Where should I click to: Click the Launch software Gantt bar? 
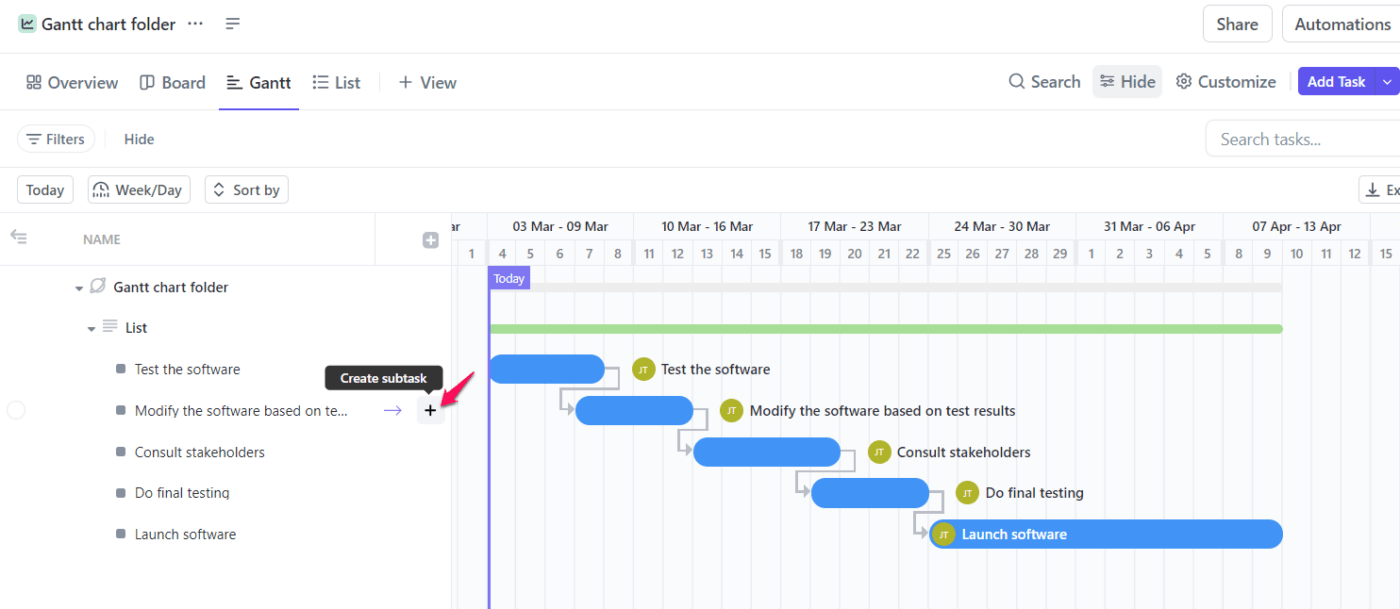[x=1106, y=534]
